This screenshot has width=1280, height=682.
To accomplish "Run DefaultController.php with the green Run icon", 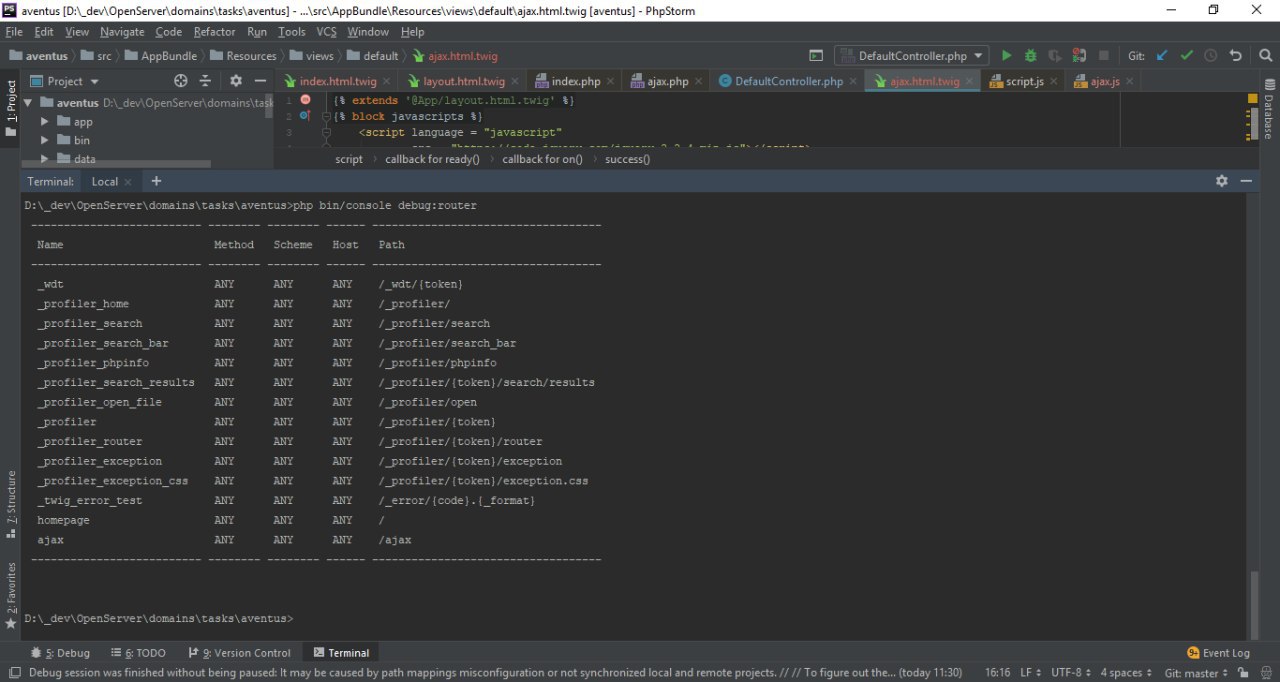I will (1007, 56).
